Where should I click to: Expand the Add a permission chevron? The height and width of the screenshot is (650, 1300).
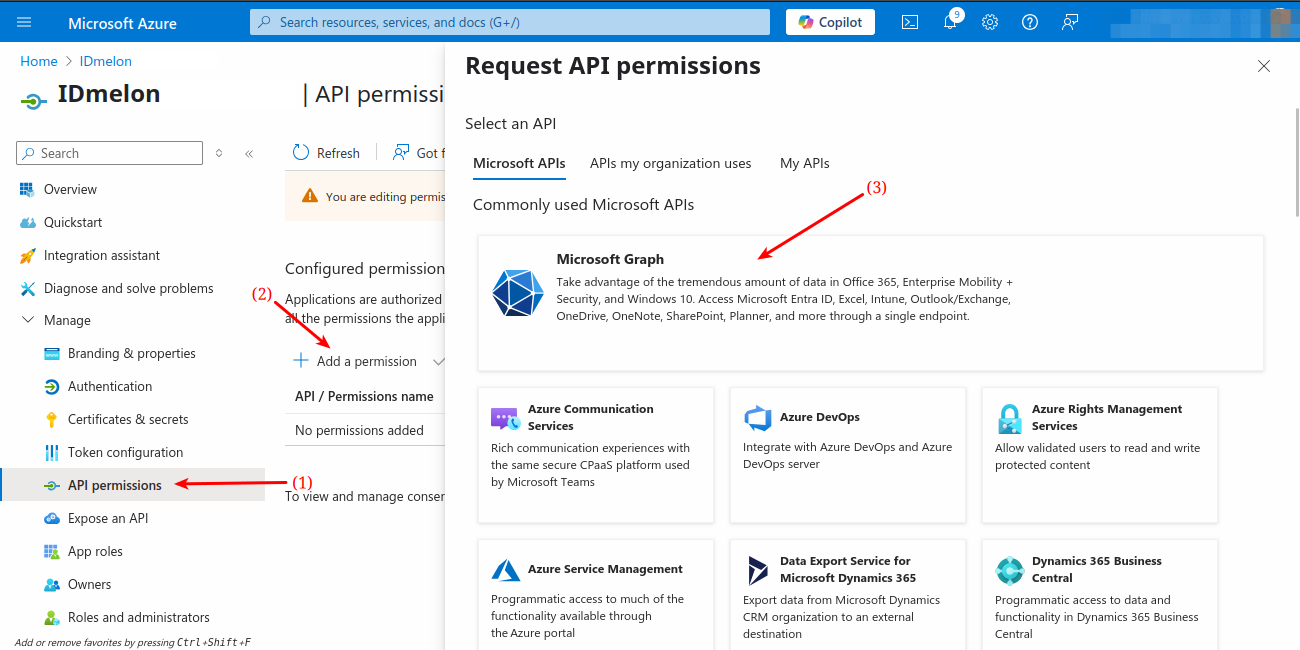(x=437, y=361)
